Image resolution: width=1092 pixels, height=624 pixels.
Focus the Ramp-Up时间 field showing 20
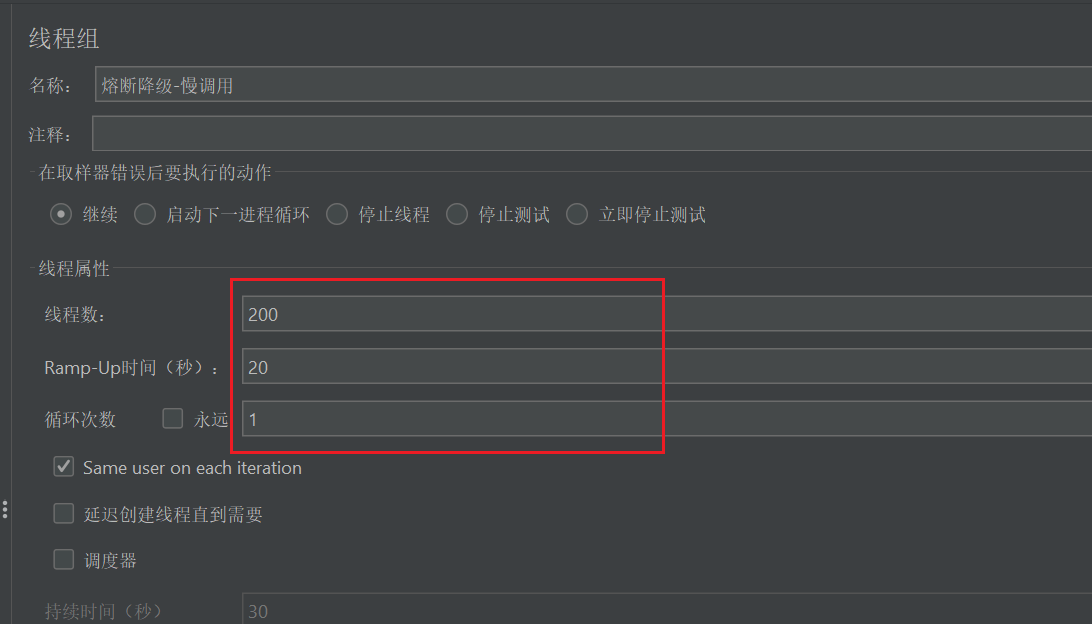tap(660, 367)
